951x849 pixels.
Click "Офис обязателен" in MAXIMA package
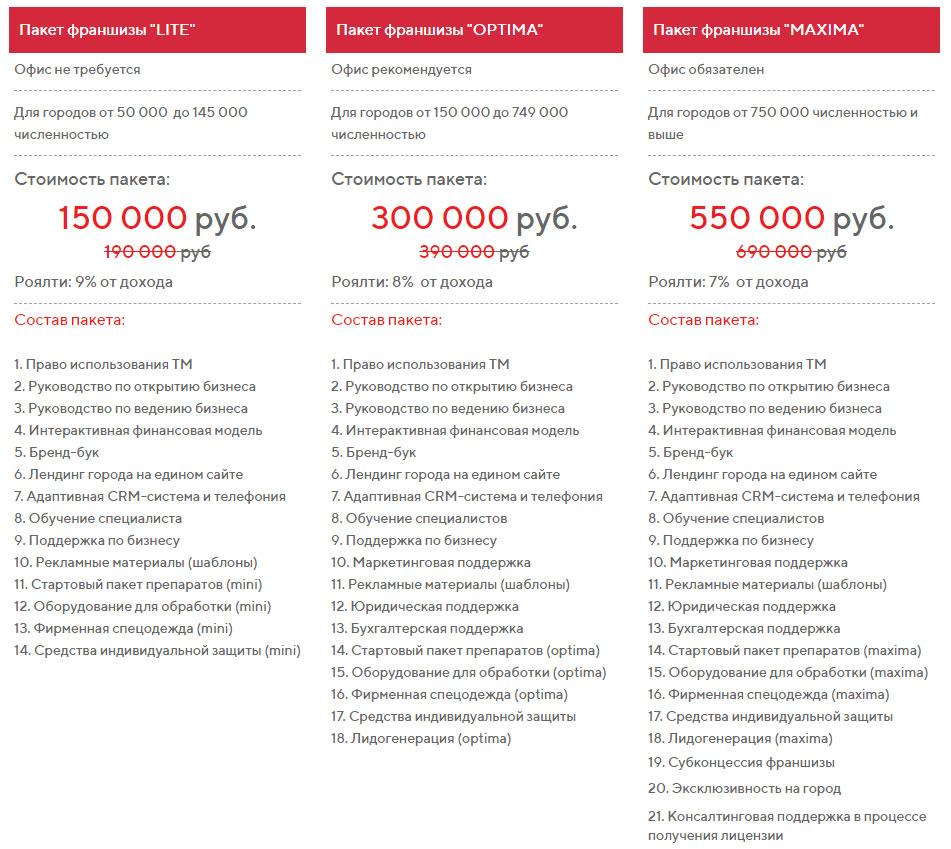tap(706, 70)
